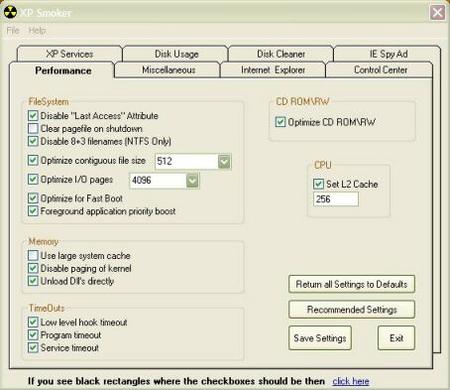Switch to the XP Services tab

click(69, 54)
